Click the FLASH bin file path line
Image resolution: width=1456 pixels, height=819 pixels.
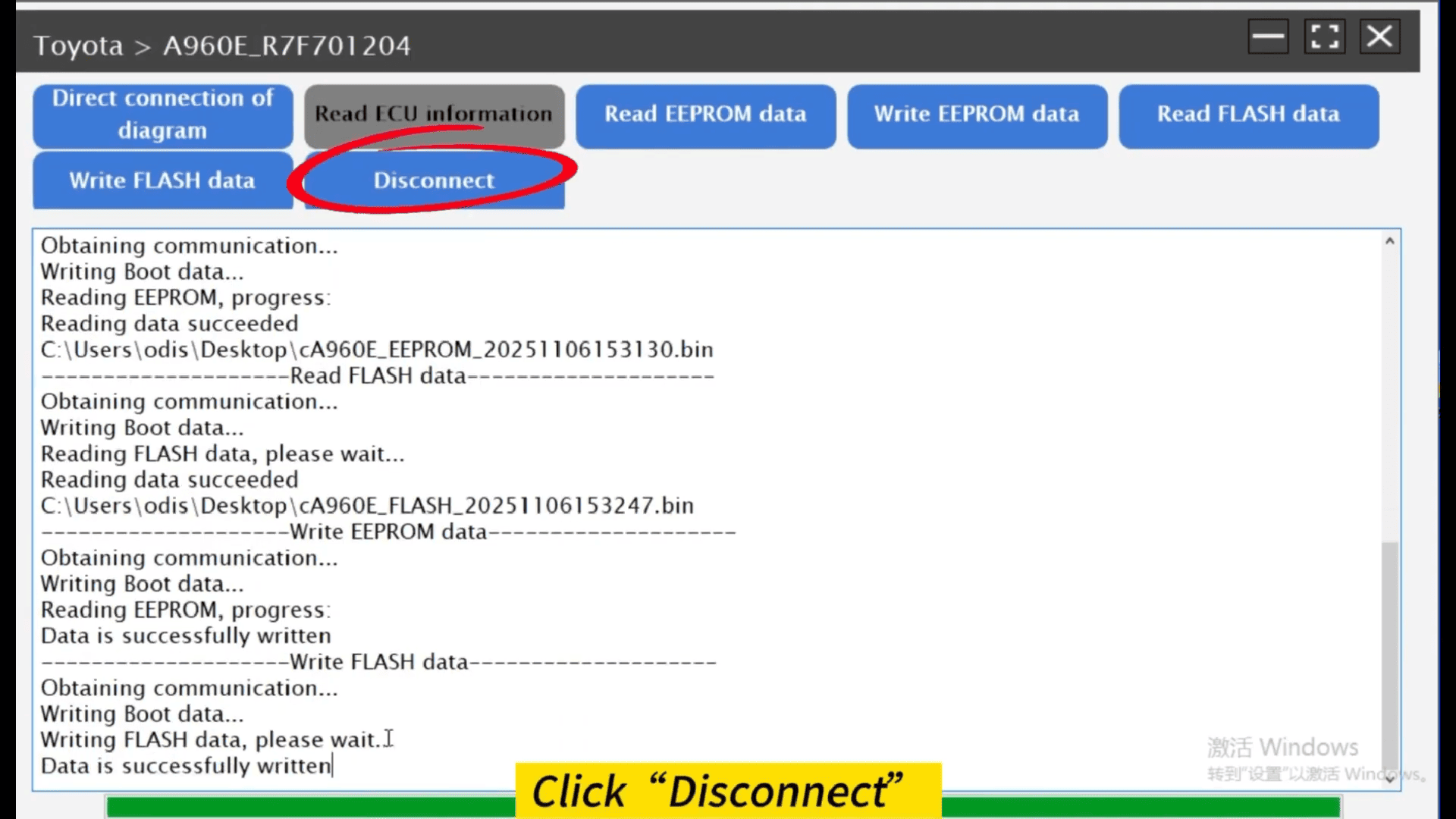point(367,506)
